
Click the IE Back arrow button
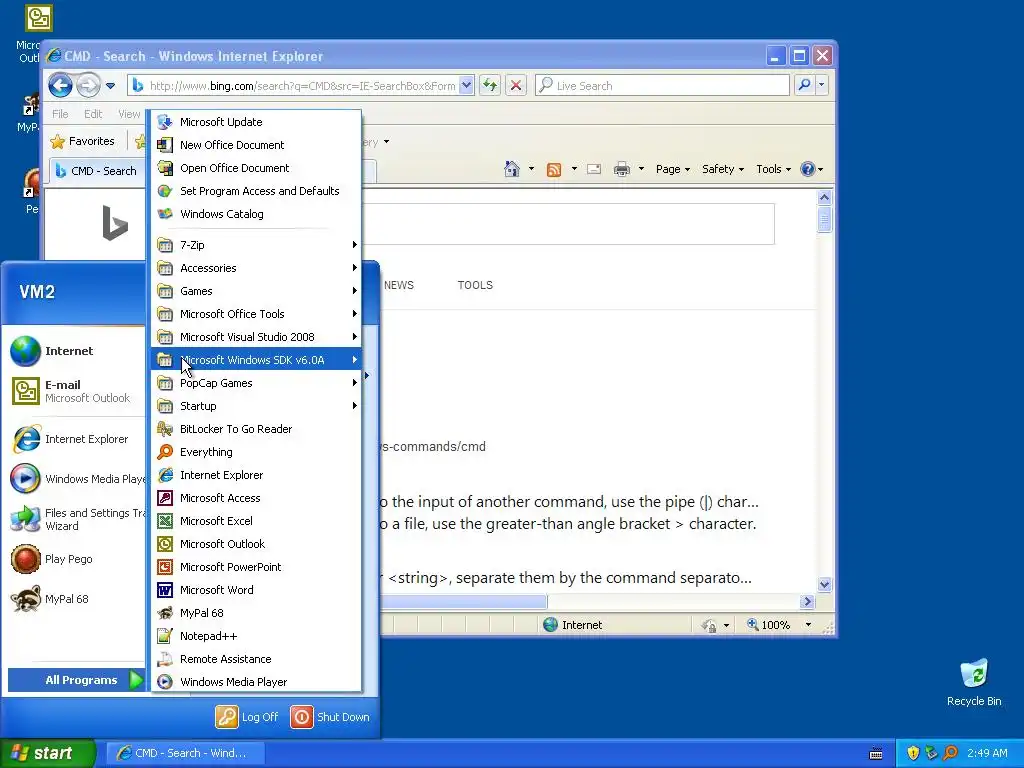point(60,85)
